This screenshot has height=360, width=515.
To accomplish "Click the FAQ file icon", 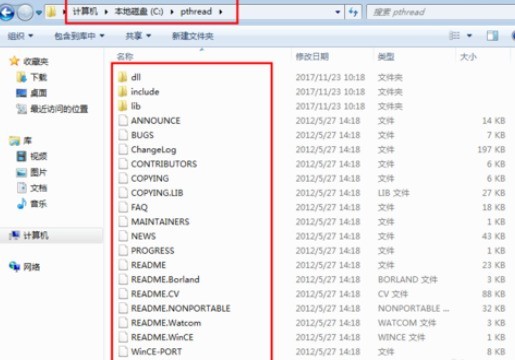I will [x=123, y=207].
